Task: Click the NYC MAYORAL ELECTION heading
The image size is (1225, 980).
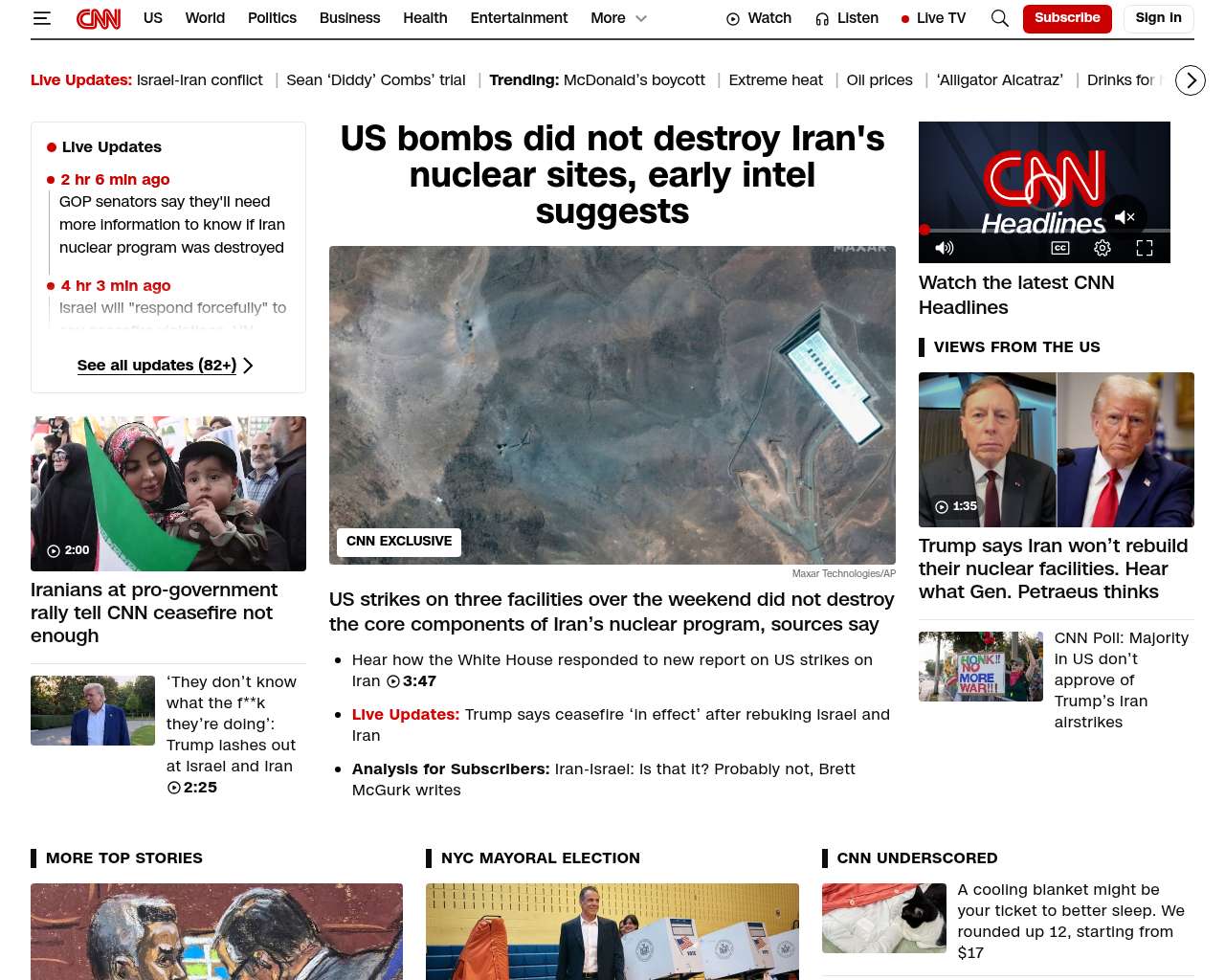Action: 541,858
